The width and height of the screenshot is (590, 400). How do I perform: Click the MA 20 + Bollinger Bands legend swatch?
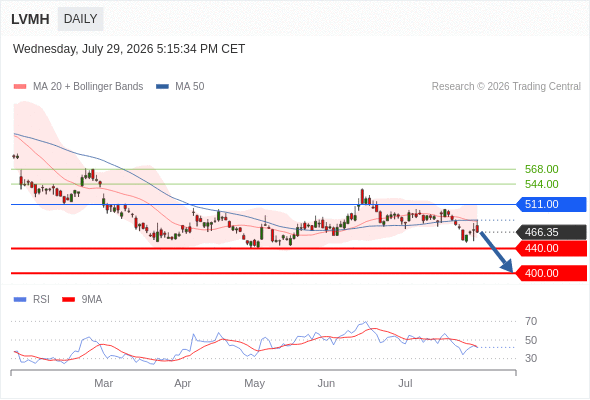20,87
